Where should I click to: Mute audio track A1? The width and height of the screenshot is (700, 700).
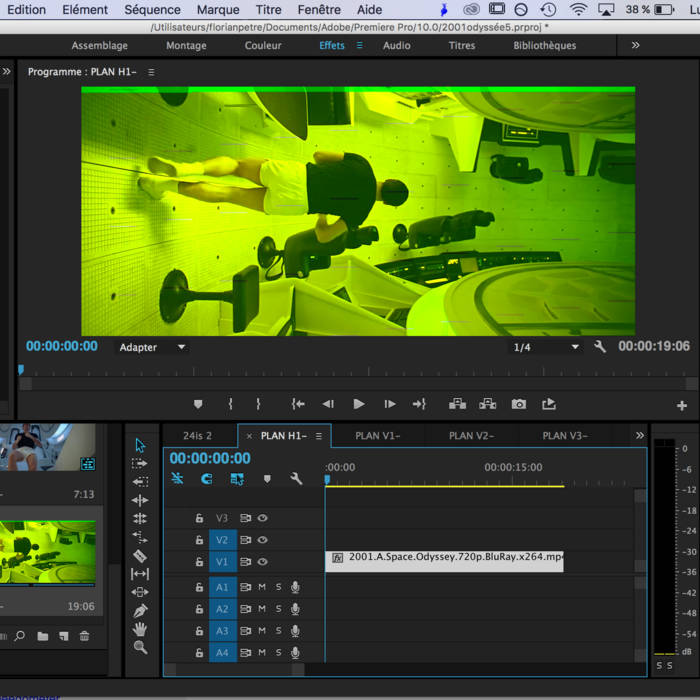tap(262, 587)
